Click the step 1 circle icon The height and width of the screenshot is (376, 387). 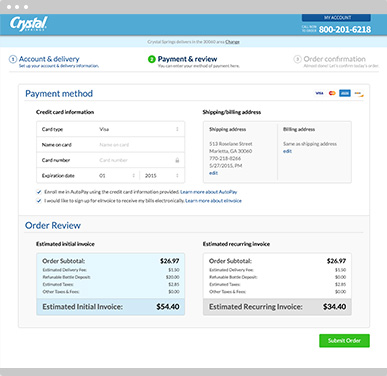pyautogui.click(x=13, y=59)
